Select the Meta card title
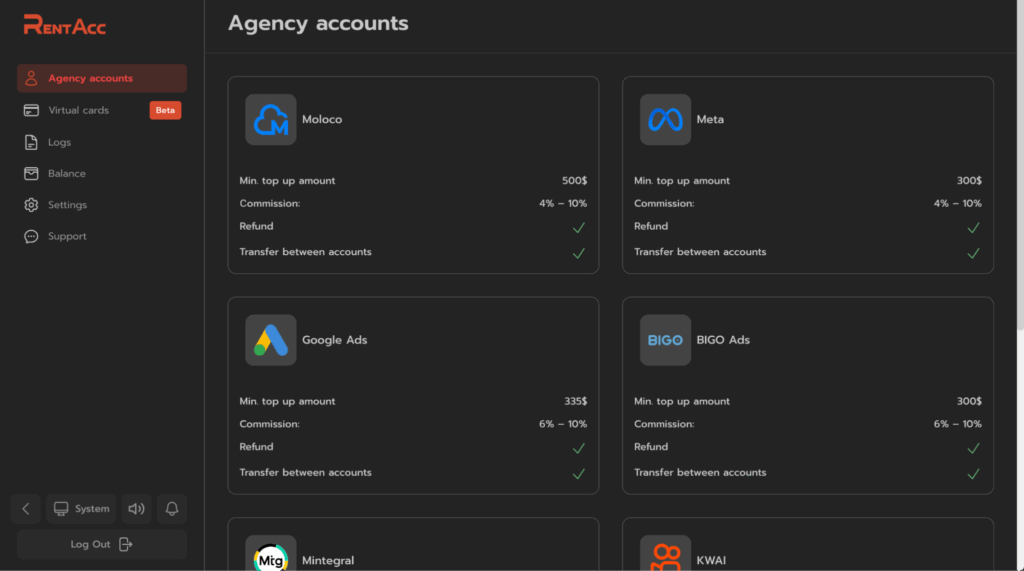 (710, 120)
